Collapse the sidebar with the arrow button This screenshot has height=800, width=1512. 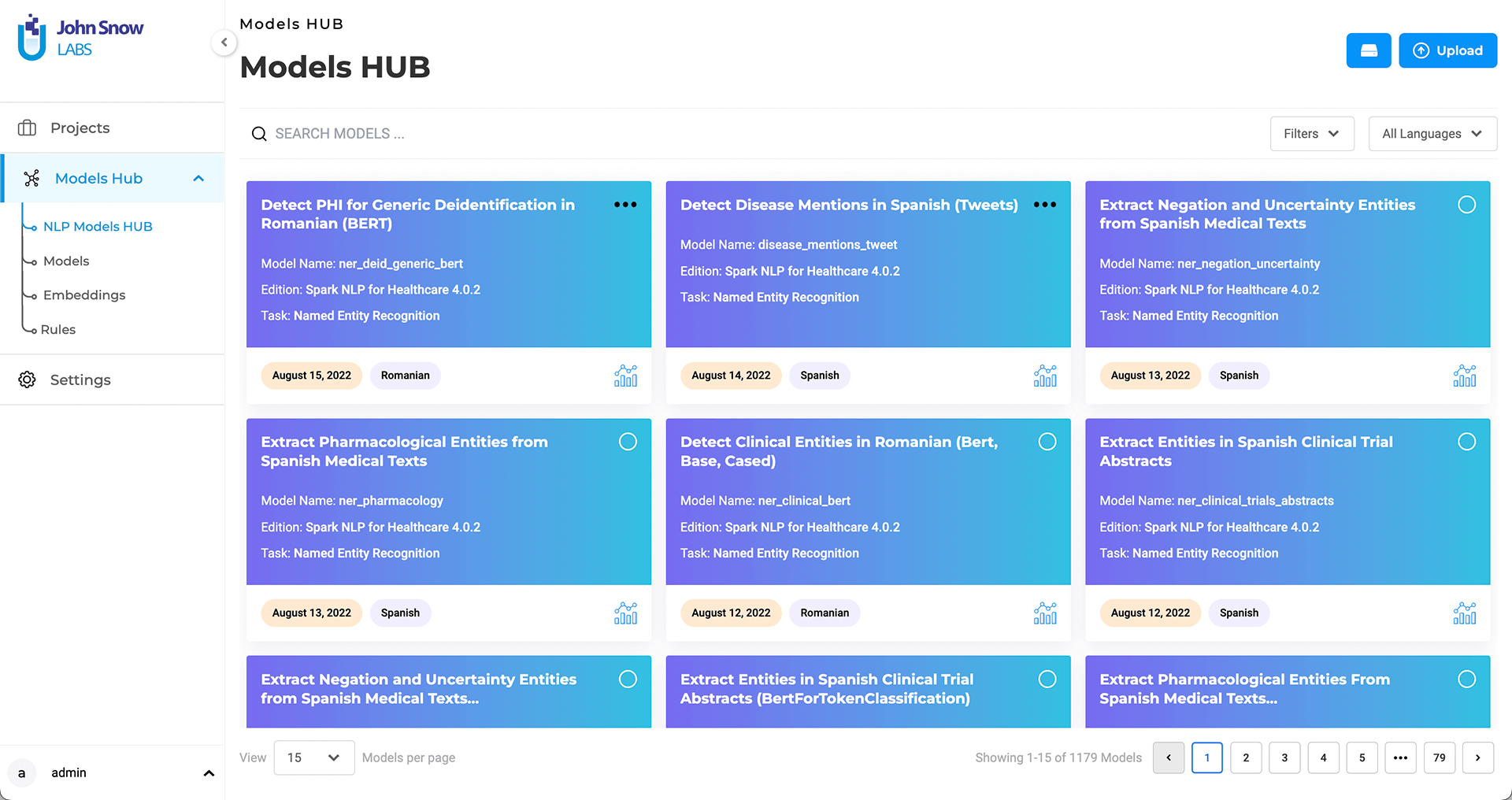pos(224,43)
